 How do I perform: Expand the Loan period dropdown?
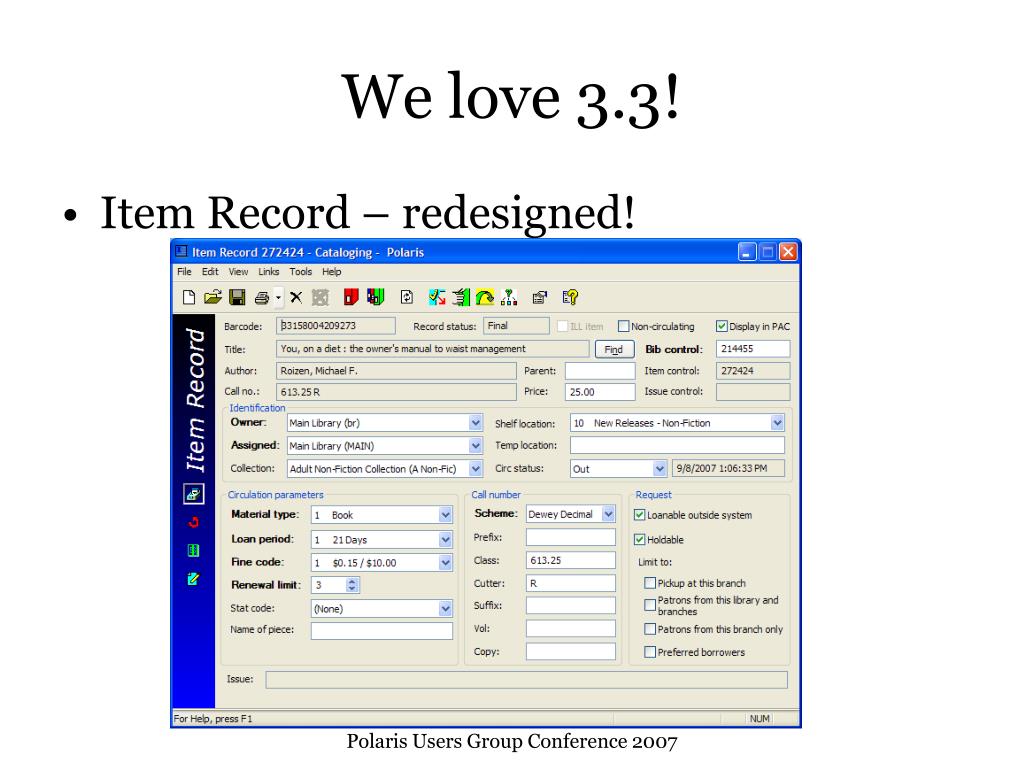tap(445, 540)
